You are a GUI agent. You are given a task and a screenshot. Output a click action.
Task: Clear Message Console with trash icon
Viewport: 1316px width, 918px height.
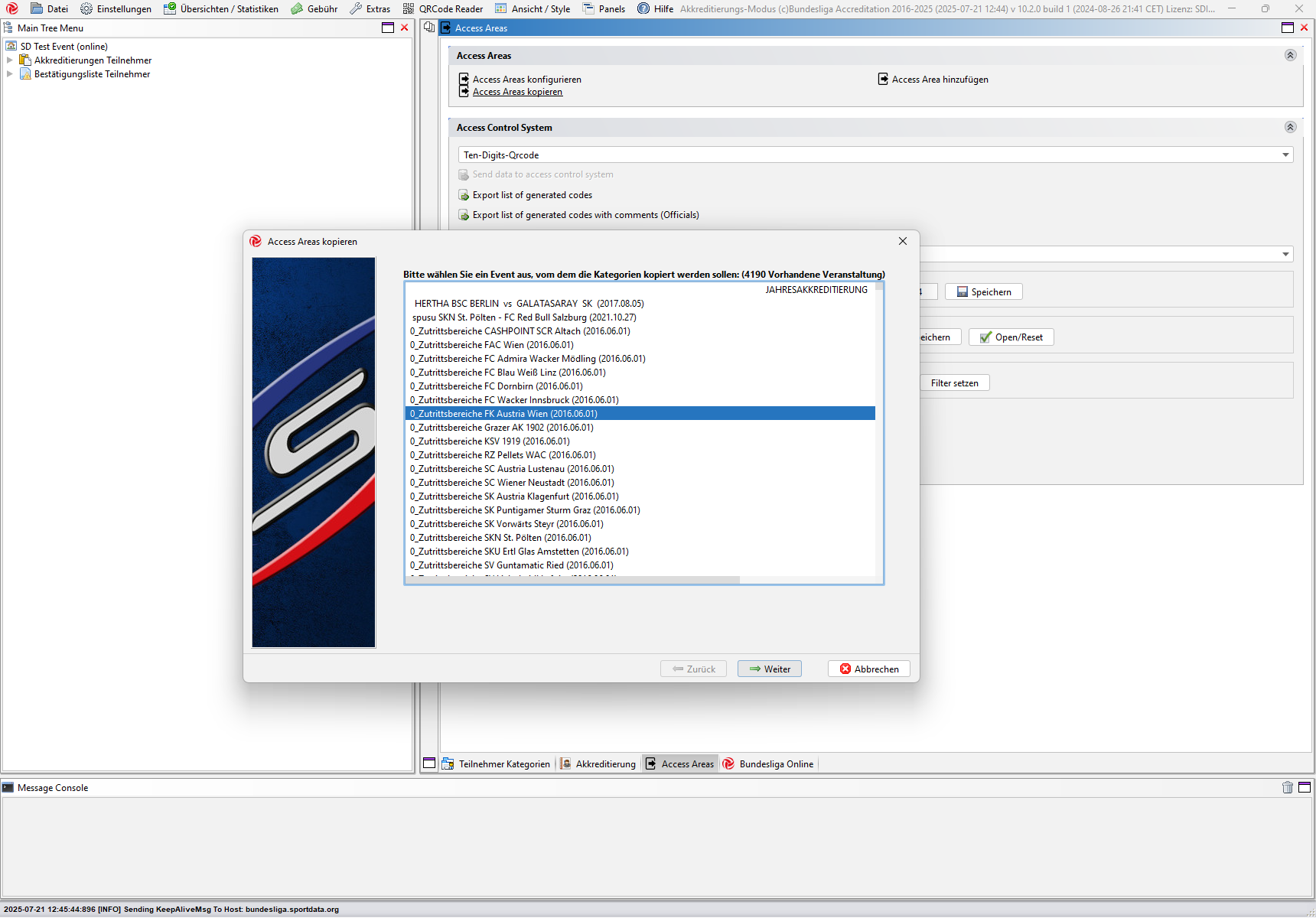(x=1288, y=787)
